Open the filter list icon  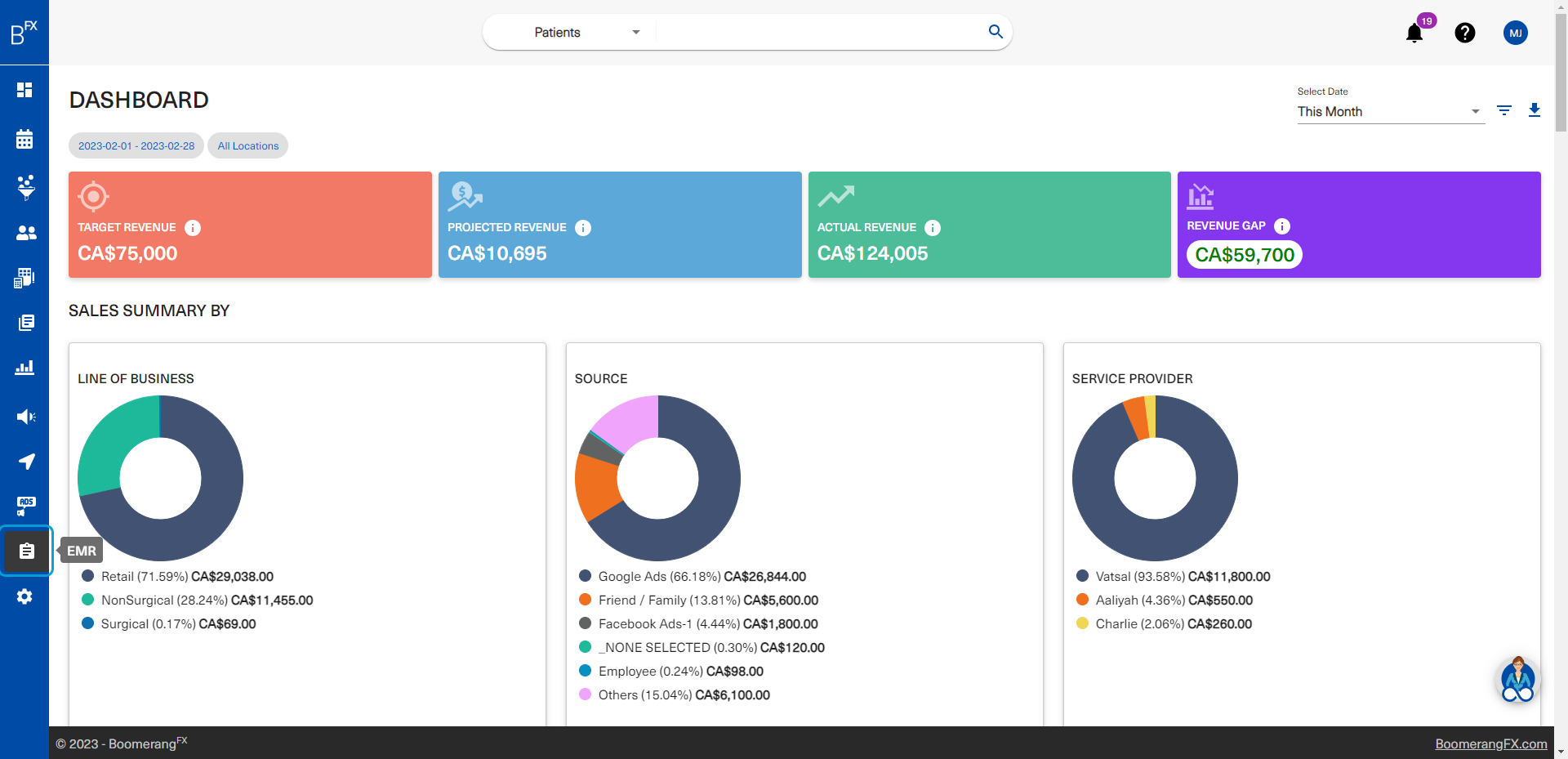click(1504, 110)
